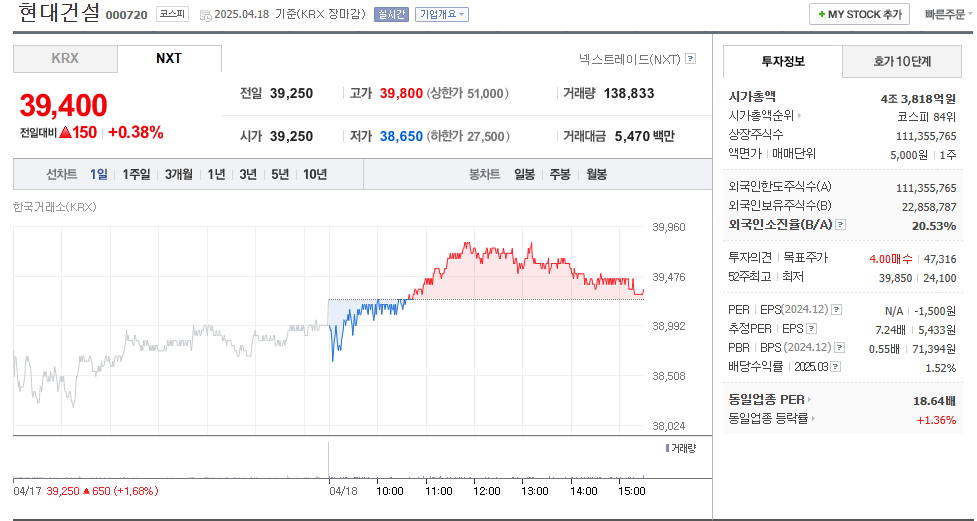
Task: Click the 4.00매수 investment opinion
Action: tap(890, 259)
